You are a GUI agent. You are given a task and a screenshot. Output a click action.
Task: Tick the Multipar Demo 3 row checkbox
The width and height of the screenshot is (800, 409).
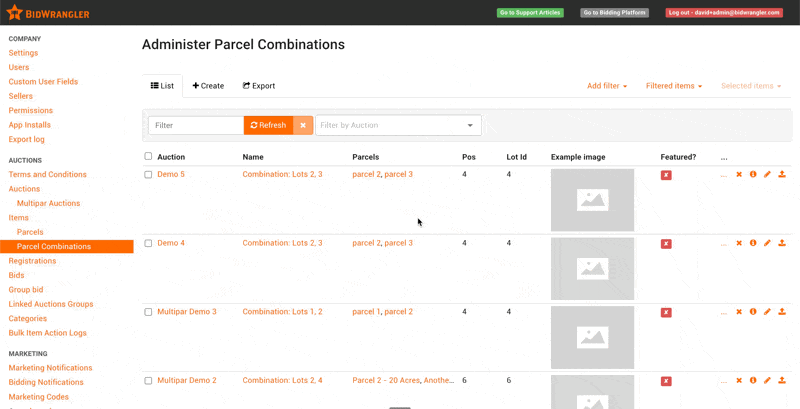[148, 312]
